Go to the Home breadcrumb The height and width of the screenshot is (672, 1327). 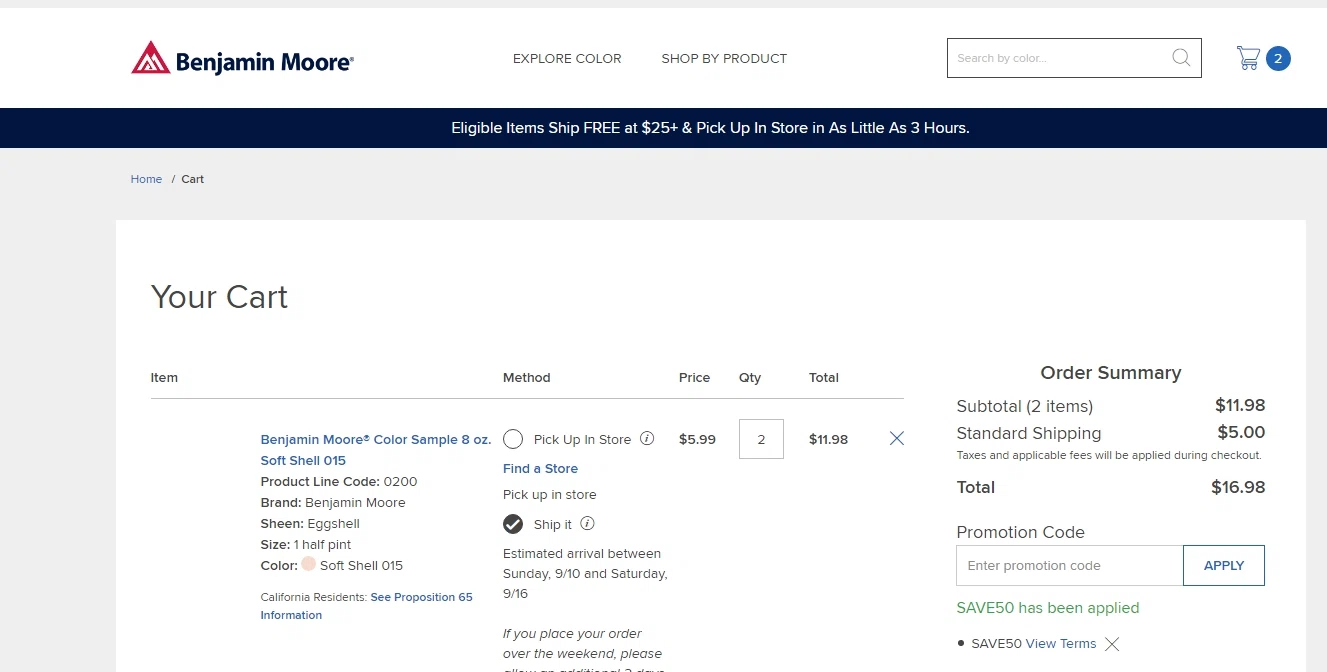pyautogui.click(x=146, y=179)
